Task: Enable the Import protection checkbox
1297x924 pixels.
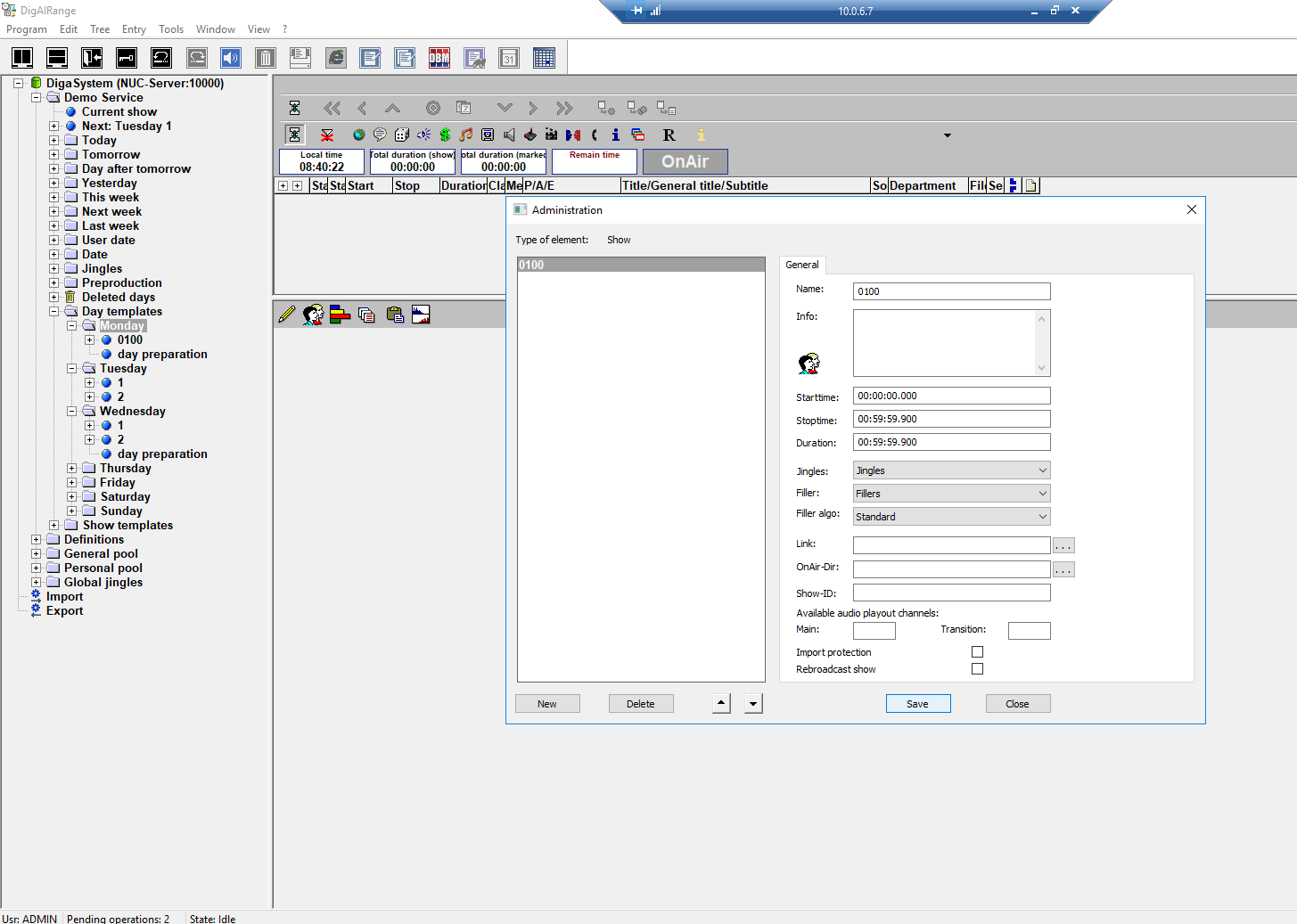Action: click(x=977, y=652)
